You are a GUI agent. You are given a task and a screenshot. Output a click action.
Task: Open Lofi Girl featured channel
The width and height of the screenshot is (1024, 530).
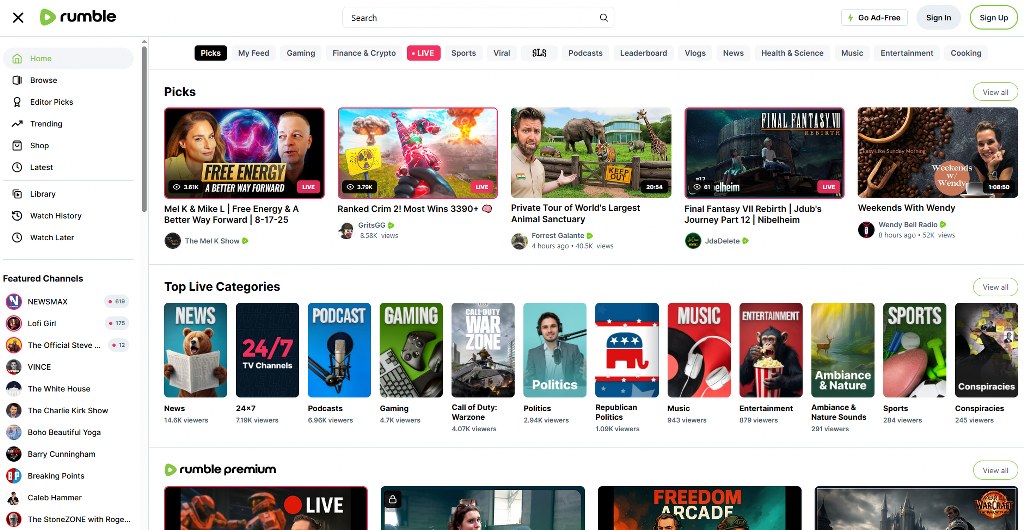67,323
